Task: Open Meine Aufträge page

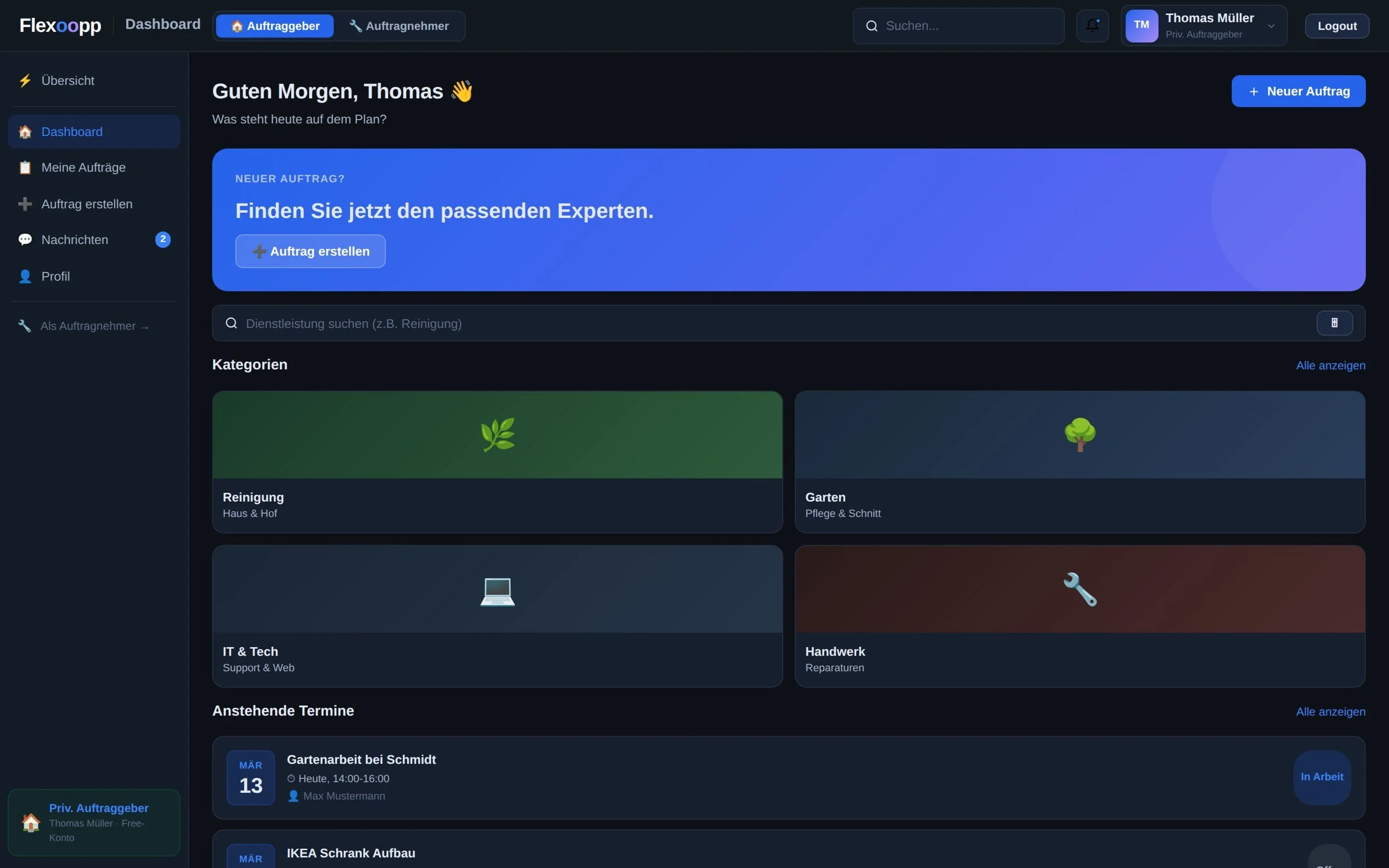Action: (x=94, y=167)
